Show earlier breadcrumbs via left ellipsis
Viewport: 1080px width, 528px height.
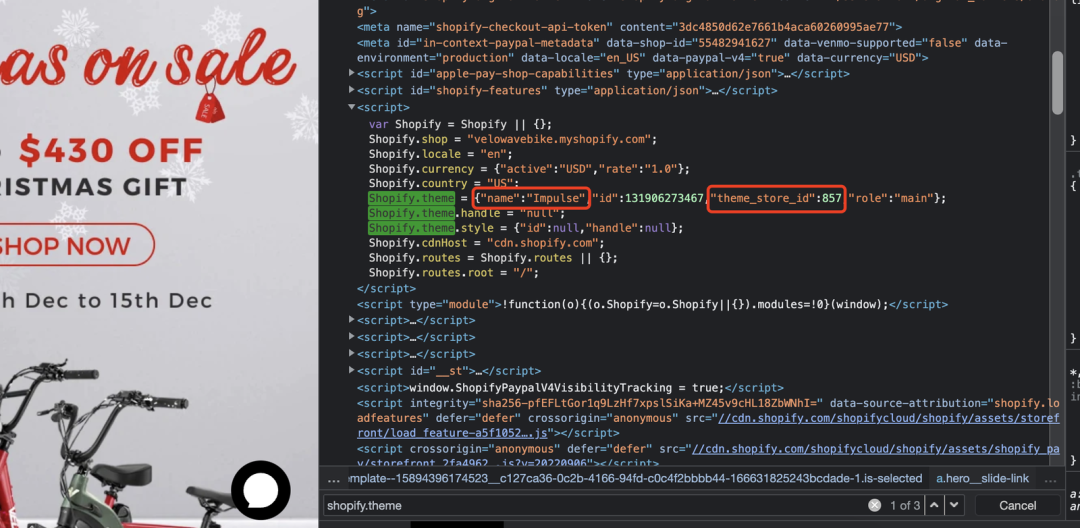333,479
